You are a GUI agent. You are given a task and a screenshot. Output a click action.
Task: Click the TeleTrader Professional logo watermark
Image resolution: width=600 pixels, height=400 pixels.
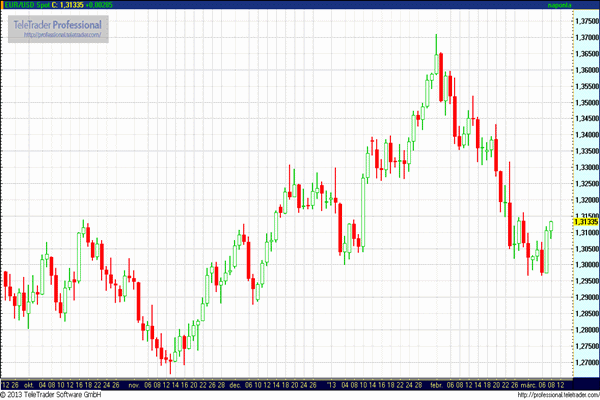[58, 23]
